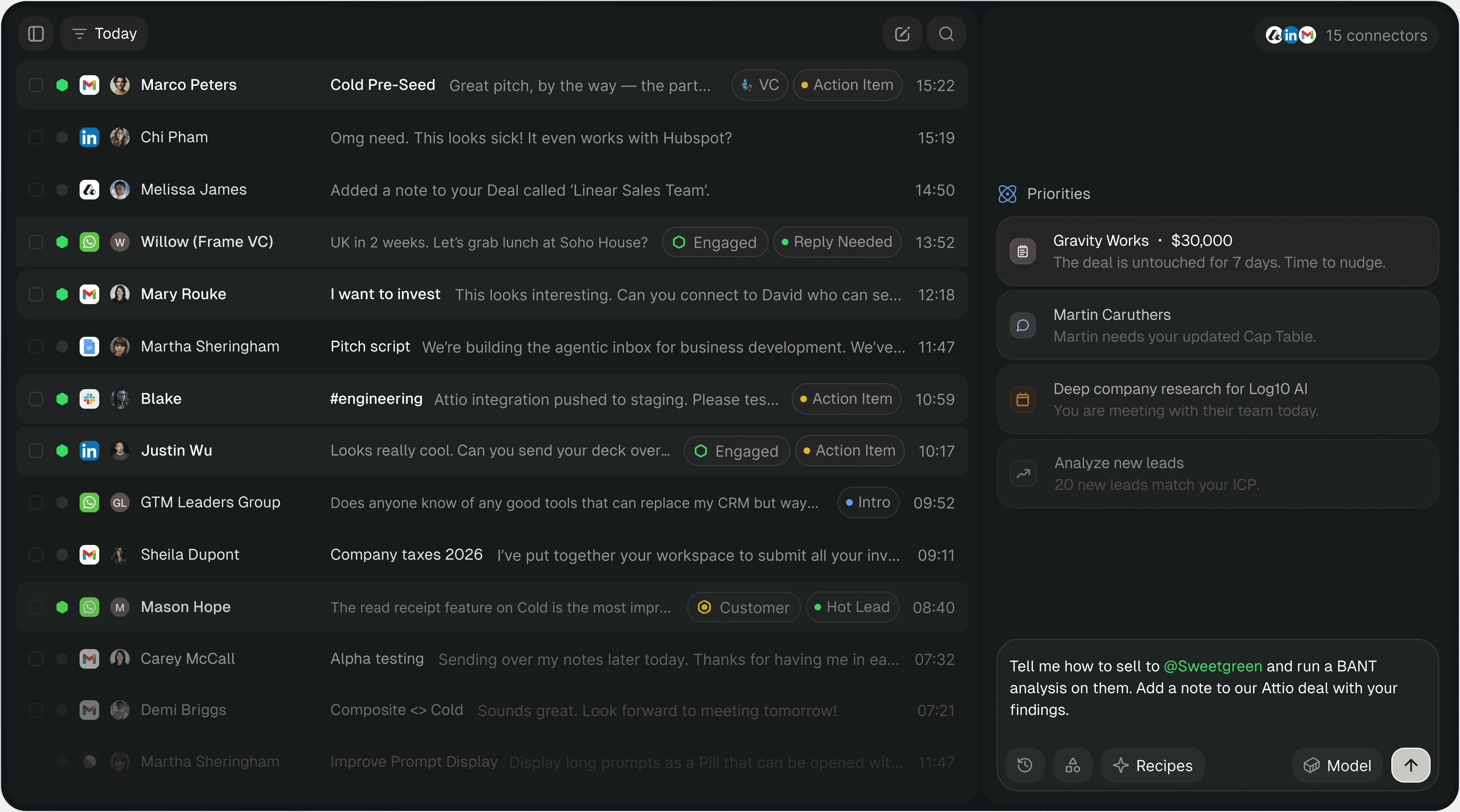
Task: Click the Slack icon on Blake row
Action: click(x=89, y=399)
